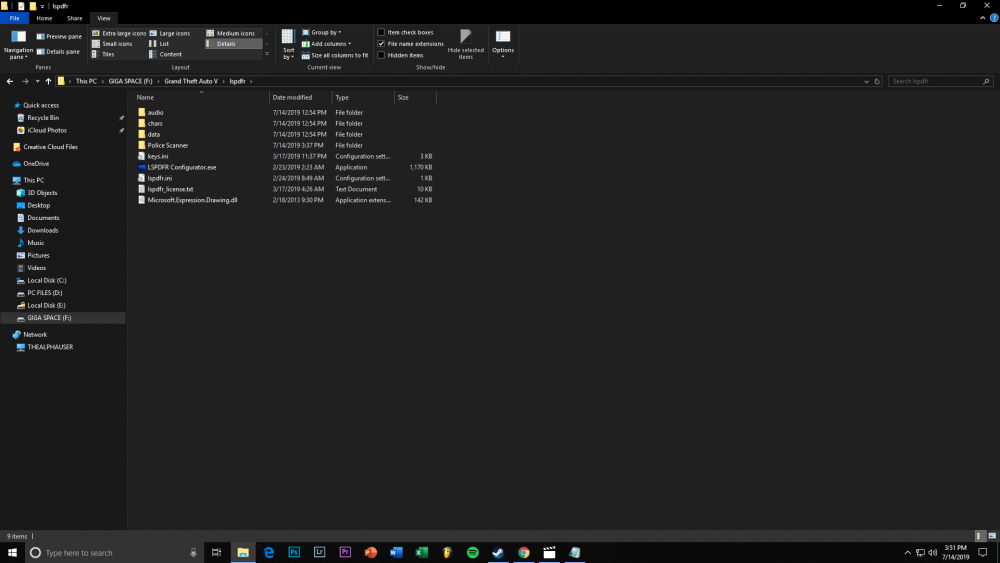The height and width of the screenshot is (563, 1000).
Task: Switch layout to Content view
Action: (x=166, y=55)
